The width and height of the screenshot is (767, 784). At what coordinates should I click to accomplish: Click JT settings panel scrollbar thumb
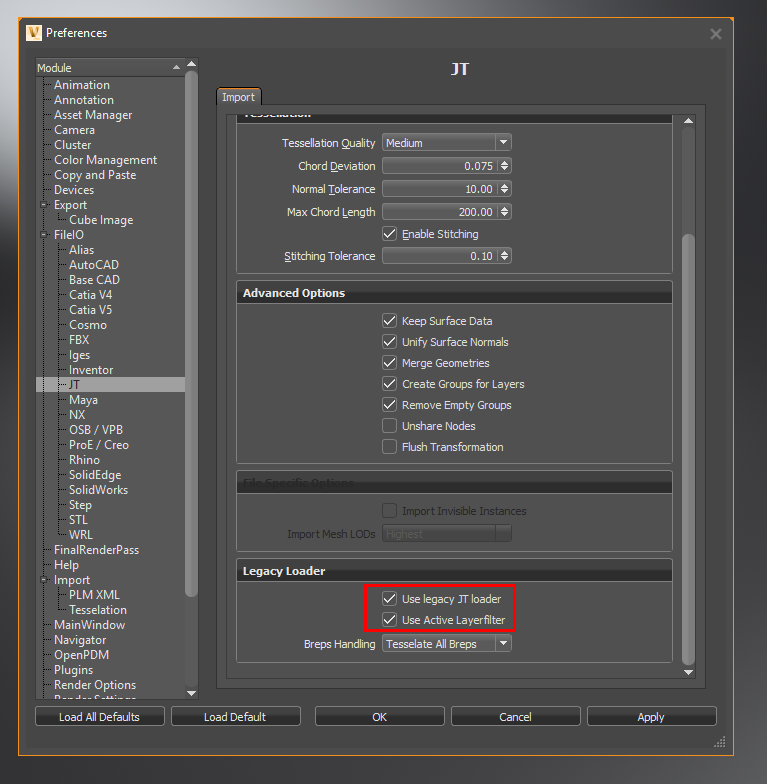point(688,449)
